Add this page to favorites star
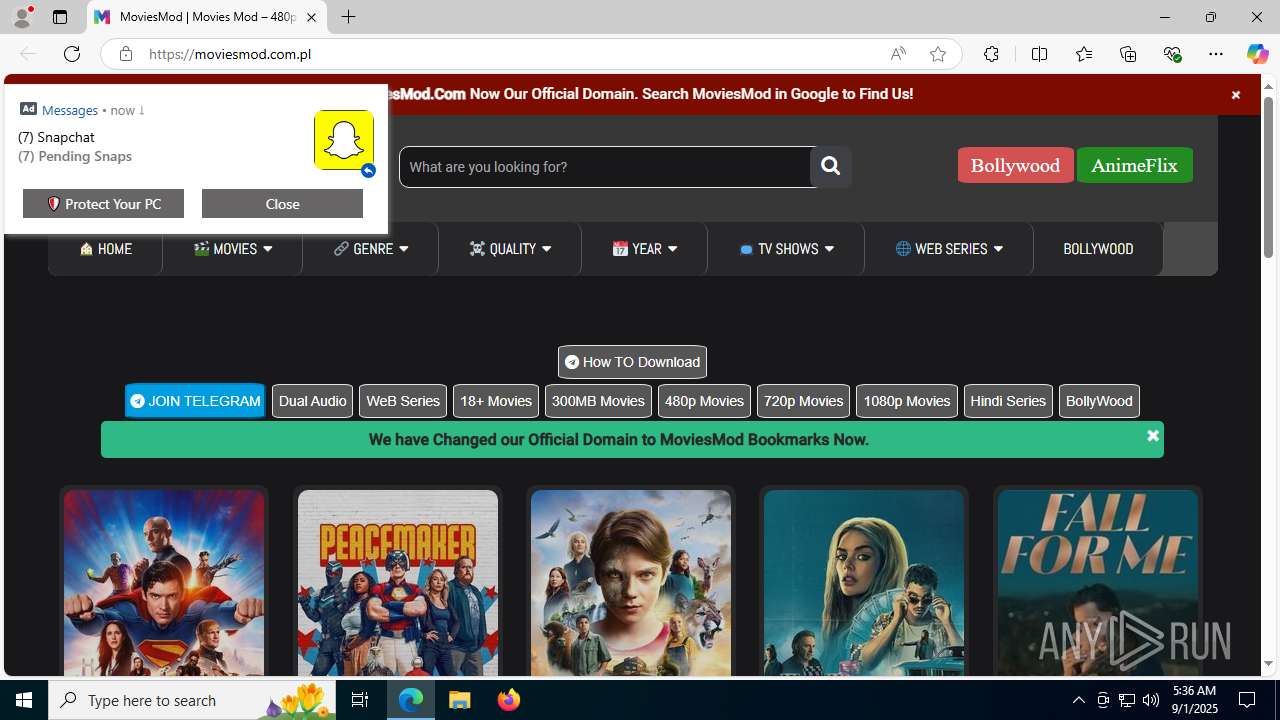Image resolution: width=1280 pixels, height=720 pixels. [938, 54]
